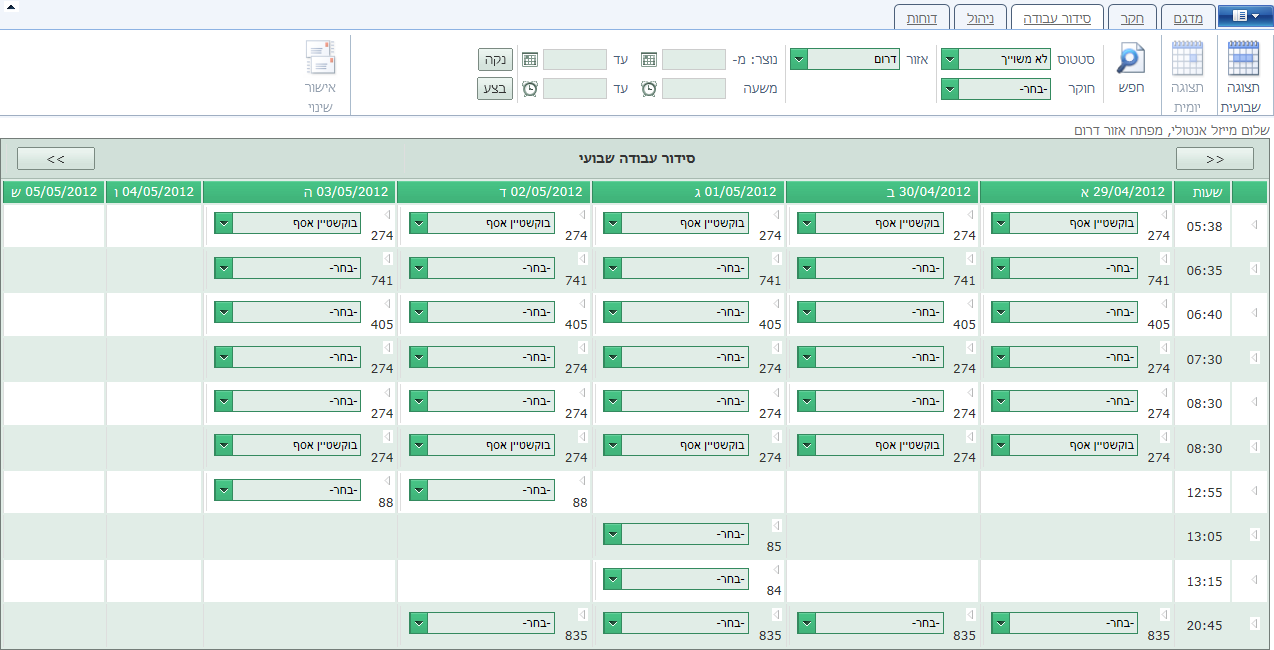Click the small arrow beside the 05:38 hour

[x=1254, y=226]
